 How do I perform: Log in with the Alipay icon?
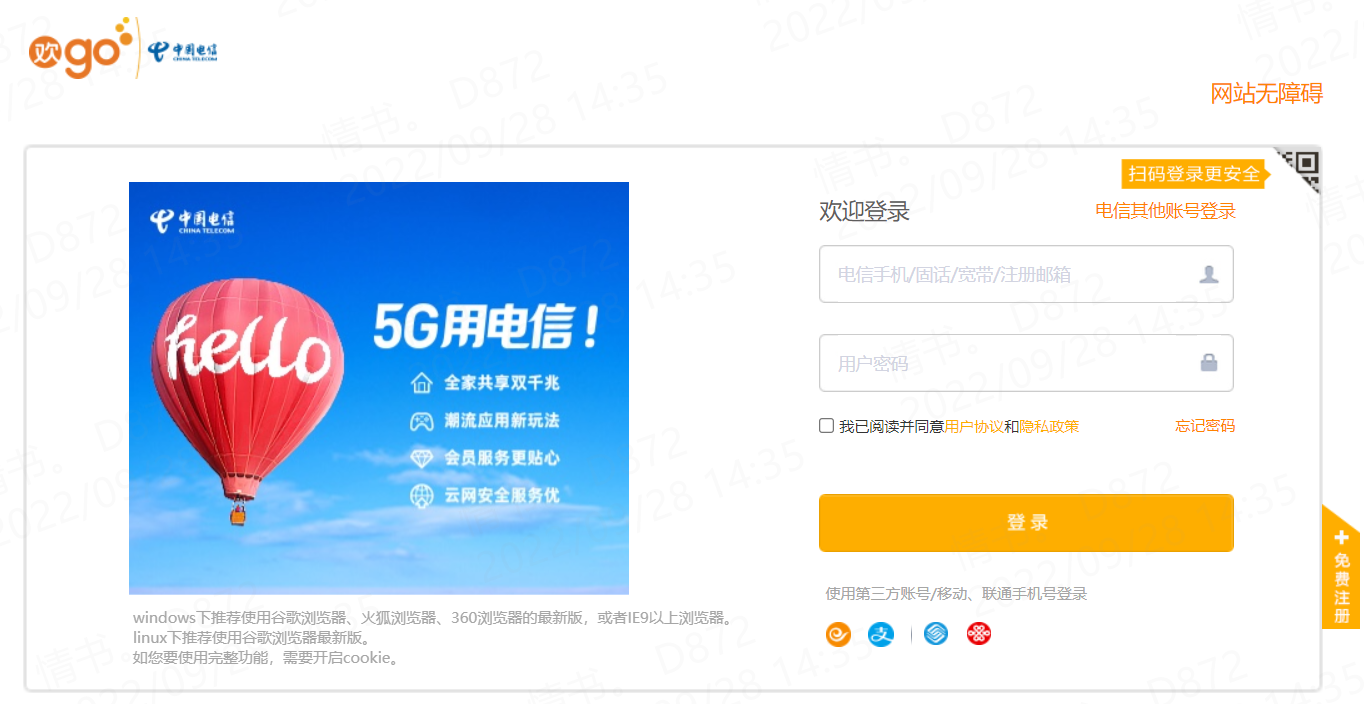pyautogui.click(x=881, y=634)
